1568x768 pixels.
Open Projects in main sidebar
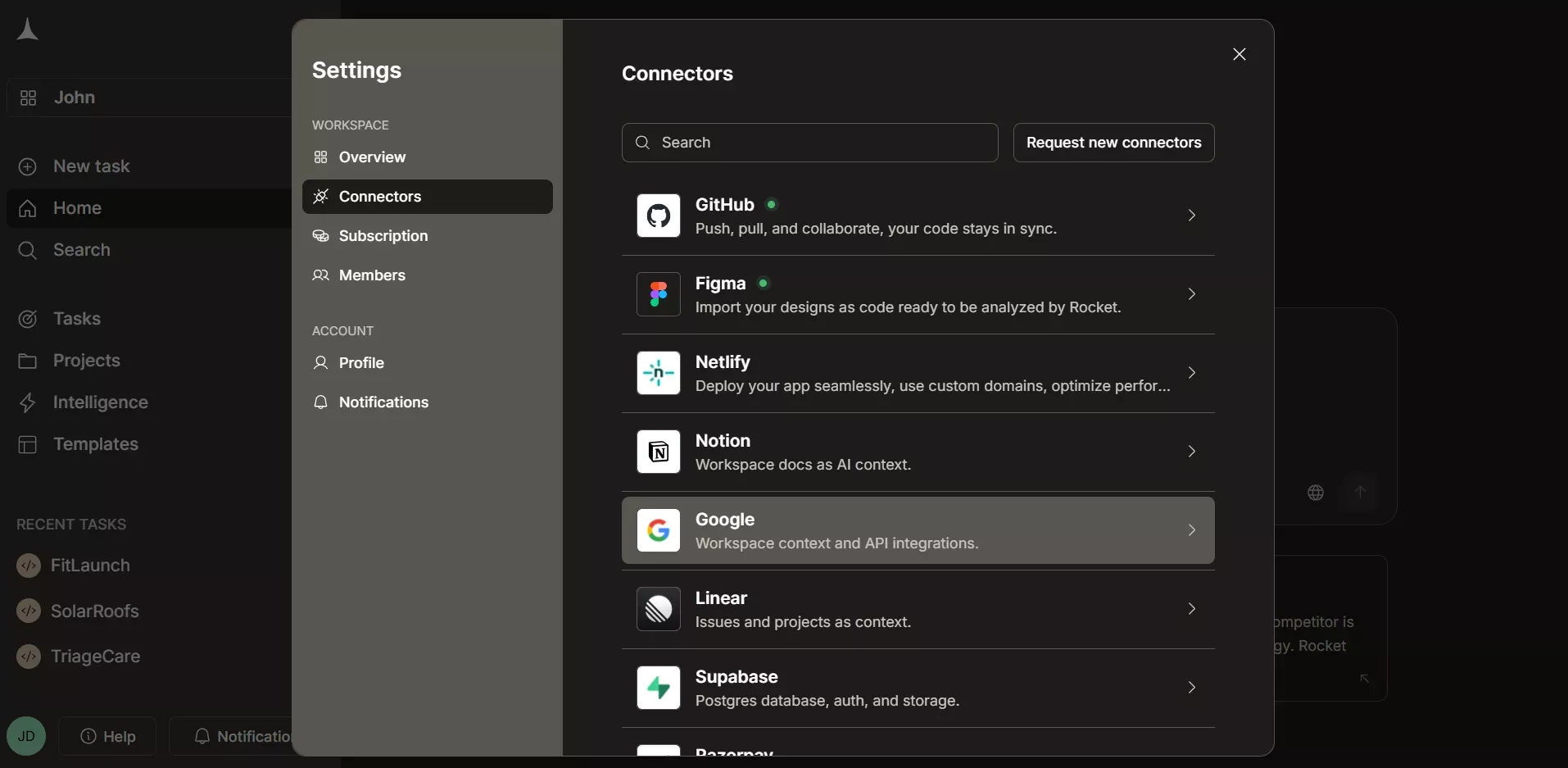149,361
